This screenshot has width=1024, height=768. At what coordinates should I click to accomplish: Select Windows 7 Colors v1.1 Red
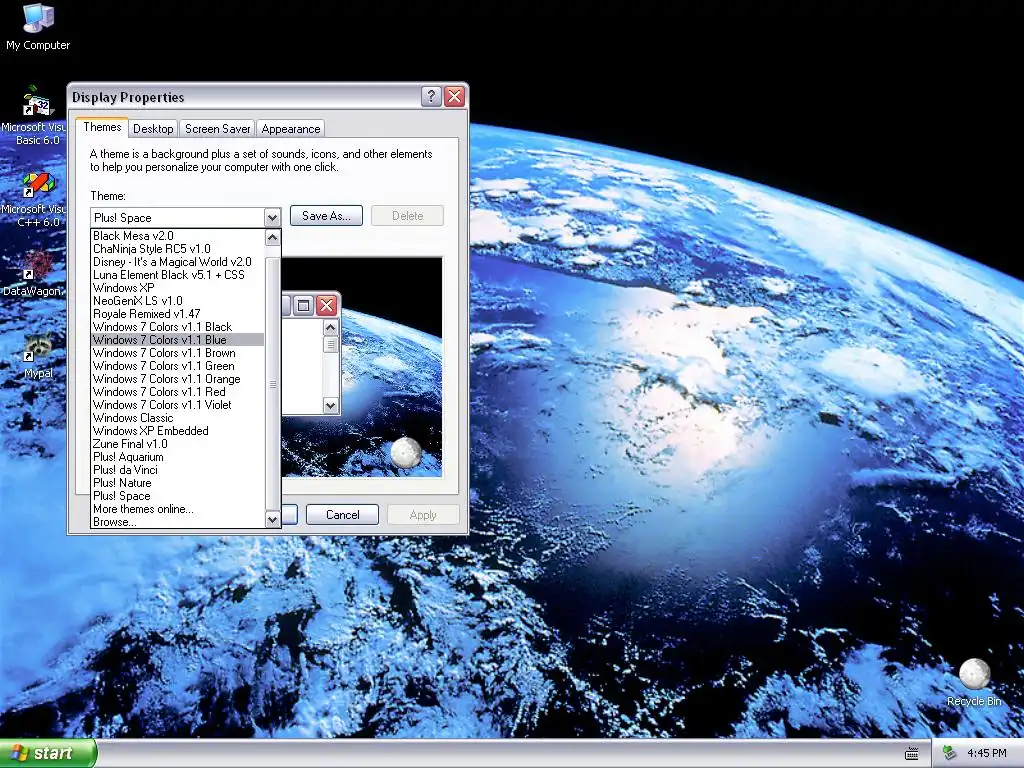[178, 392]
